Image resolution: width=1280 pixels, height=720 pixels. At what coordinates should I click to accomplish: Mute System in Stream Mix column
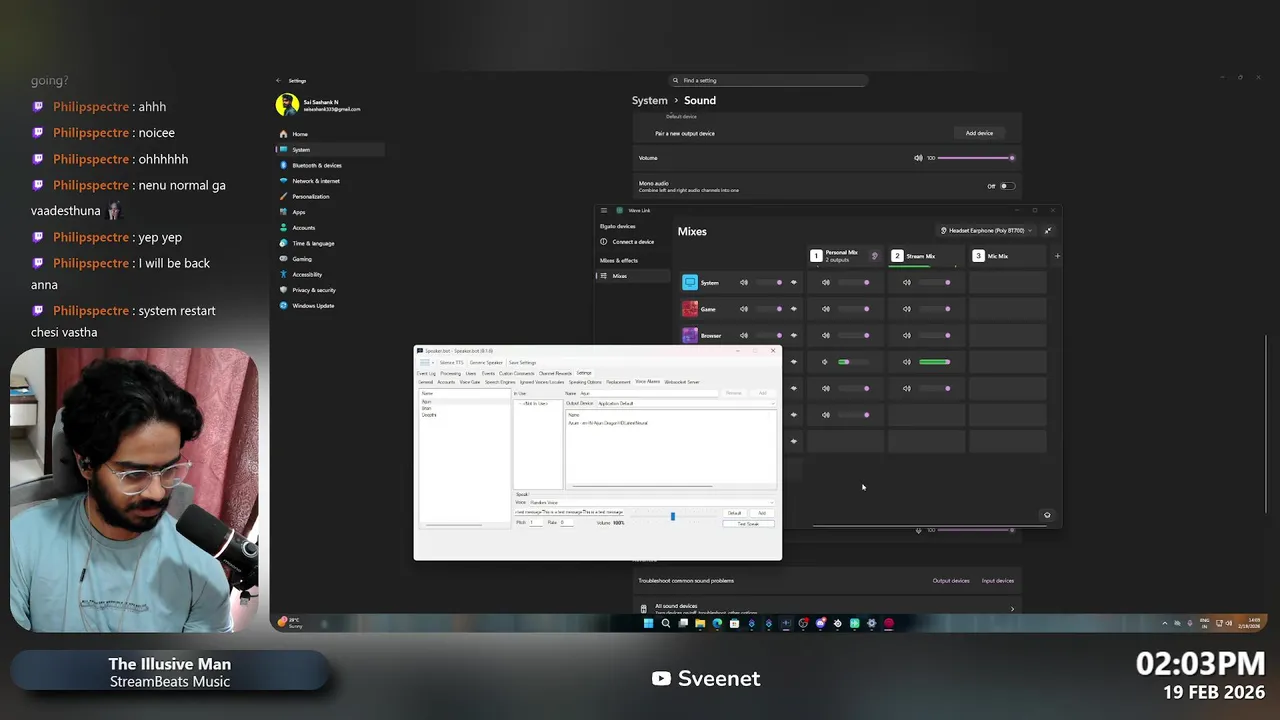(906, 282)
